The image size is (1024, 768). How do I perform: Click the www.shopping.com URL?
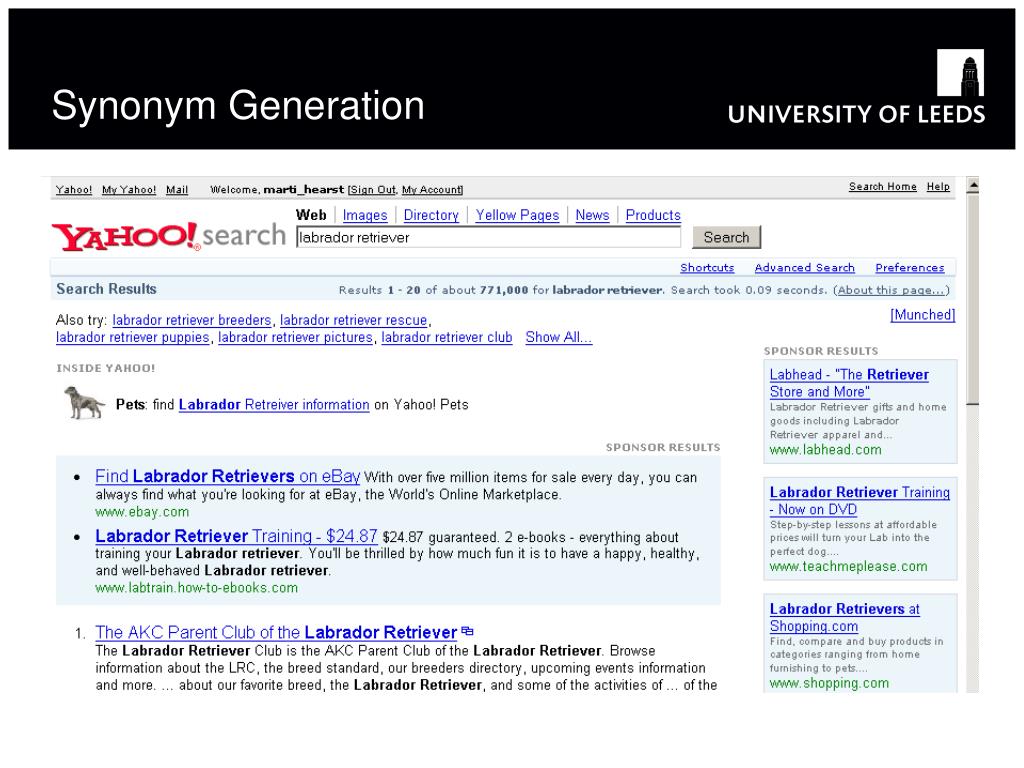coord(829,683)
